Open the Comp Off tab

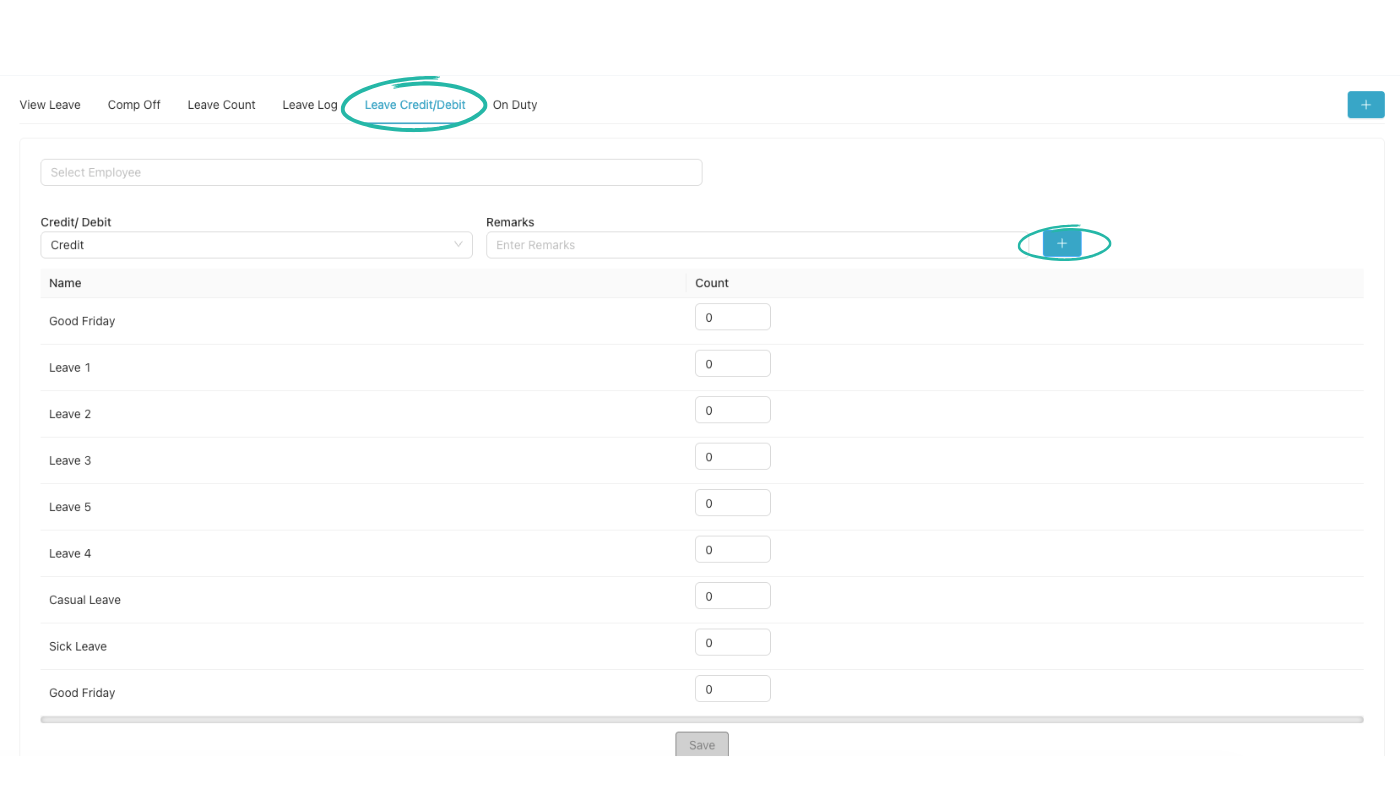point(133,104)
